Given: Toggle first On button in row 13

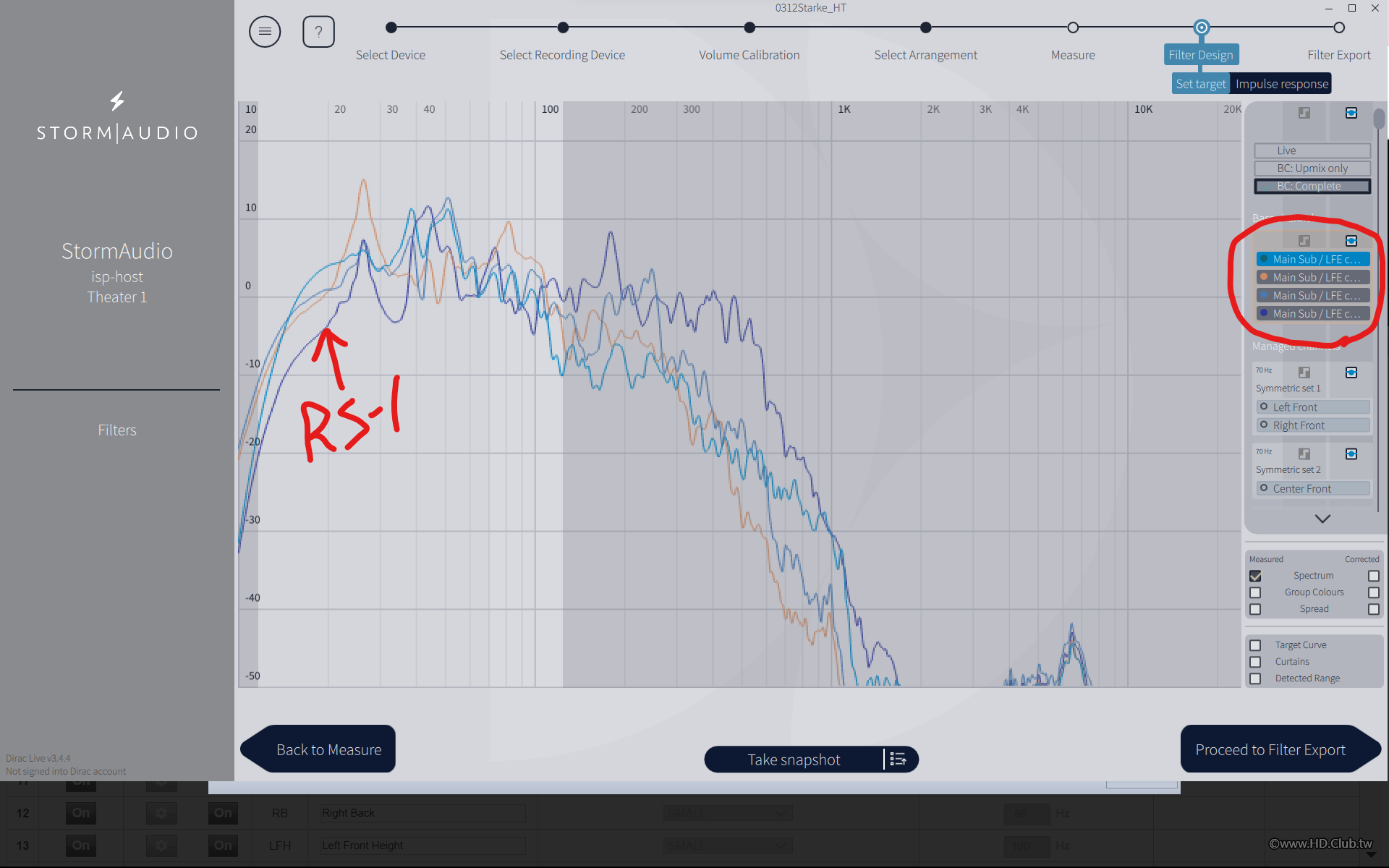Looking at the screenshot, I should point(81,846).
